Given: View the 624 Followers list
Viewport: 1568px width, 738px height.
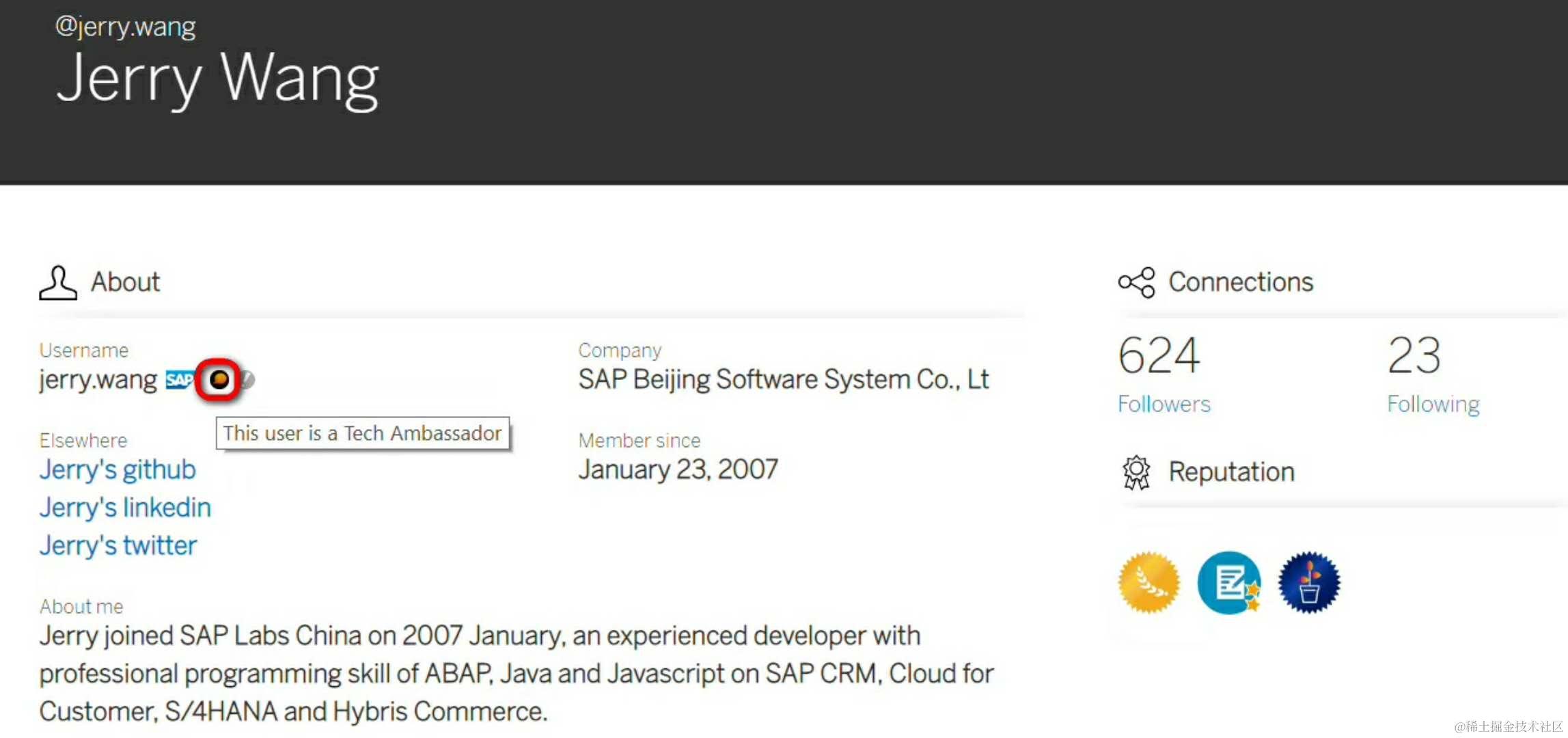Looking at the screenshot, I should click(1164, 404).
